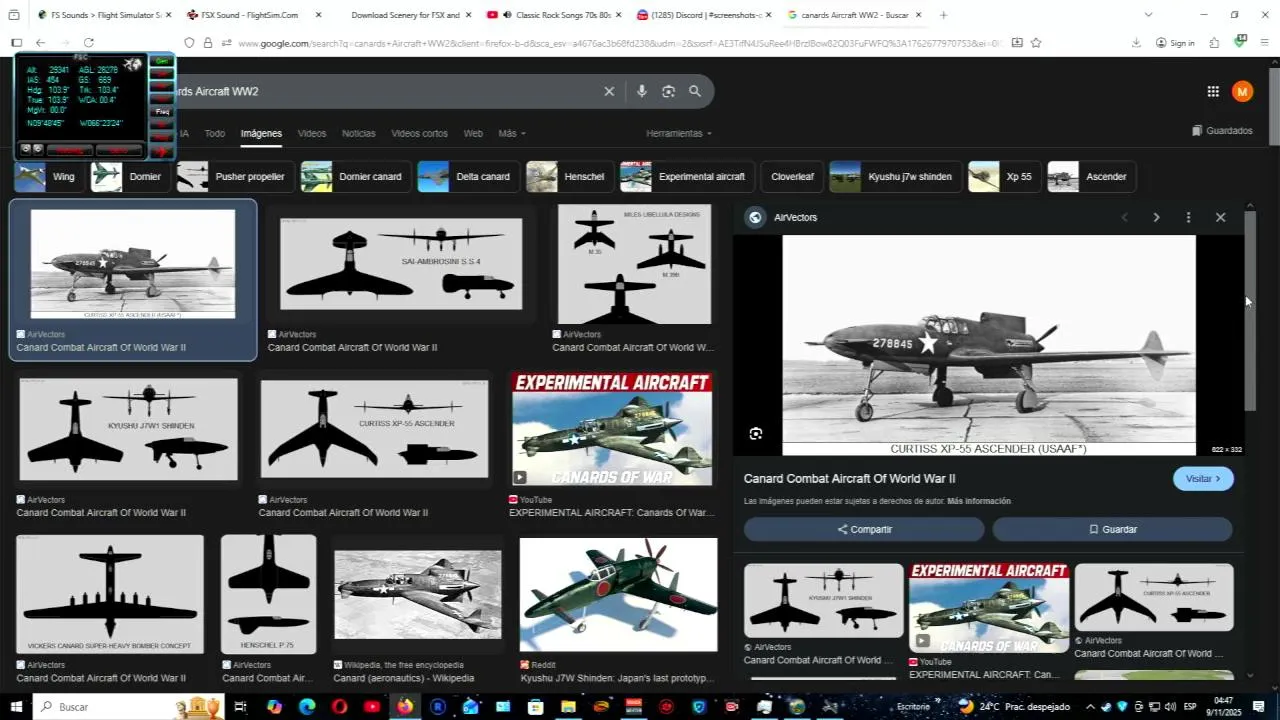
Task: Open Más información copyright link
Action: point(979,501)
